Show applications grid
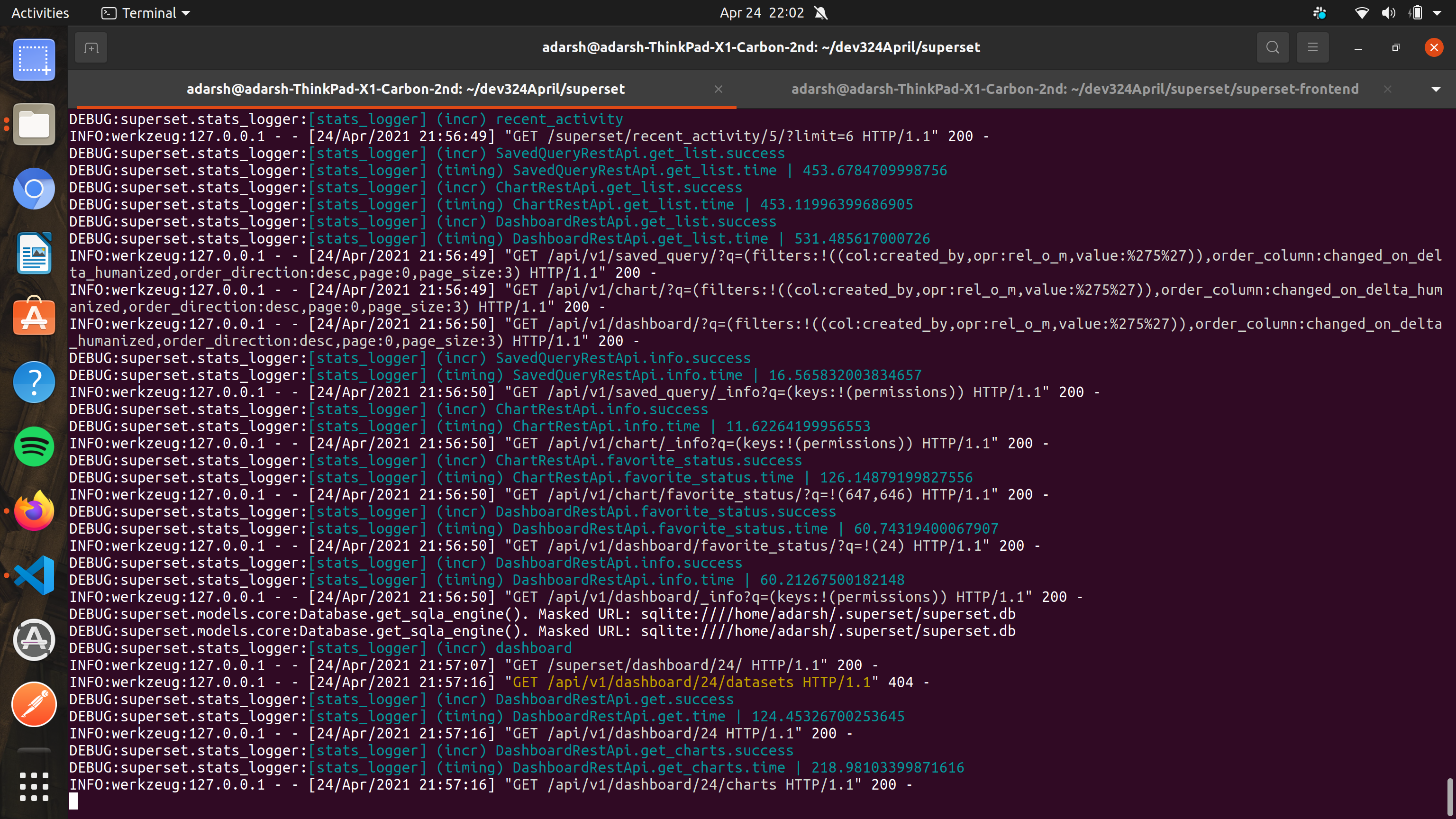This screenshot has height=819, width=1456. [x=34, y=786]
